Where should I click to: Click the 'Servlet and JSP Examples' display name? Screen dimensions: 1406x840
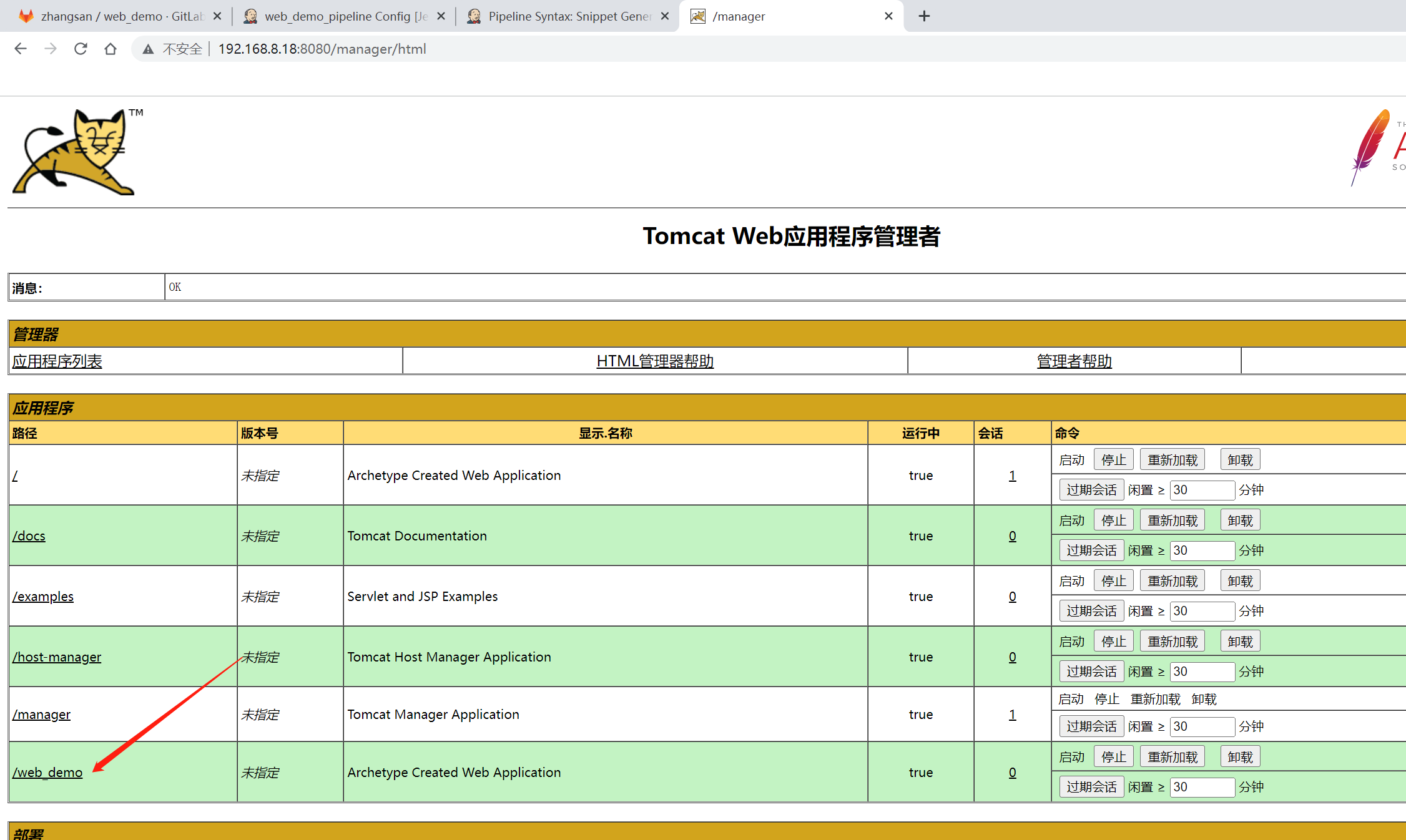423,597
